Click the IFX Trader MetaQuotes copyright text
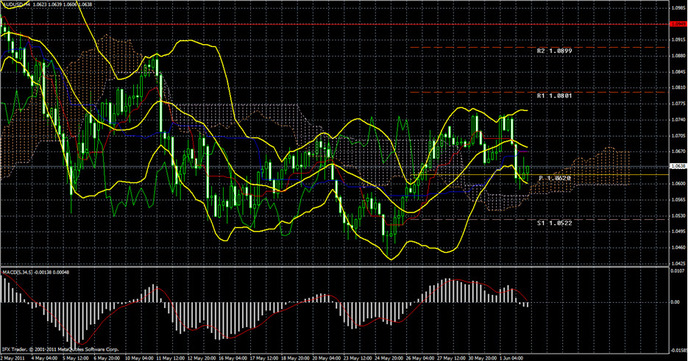The height and width of the screenshot is (361, 688). (61, 350)
